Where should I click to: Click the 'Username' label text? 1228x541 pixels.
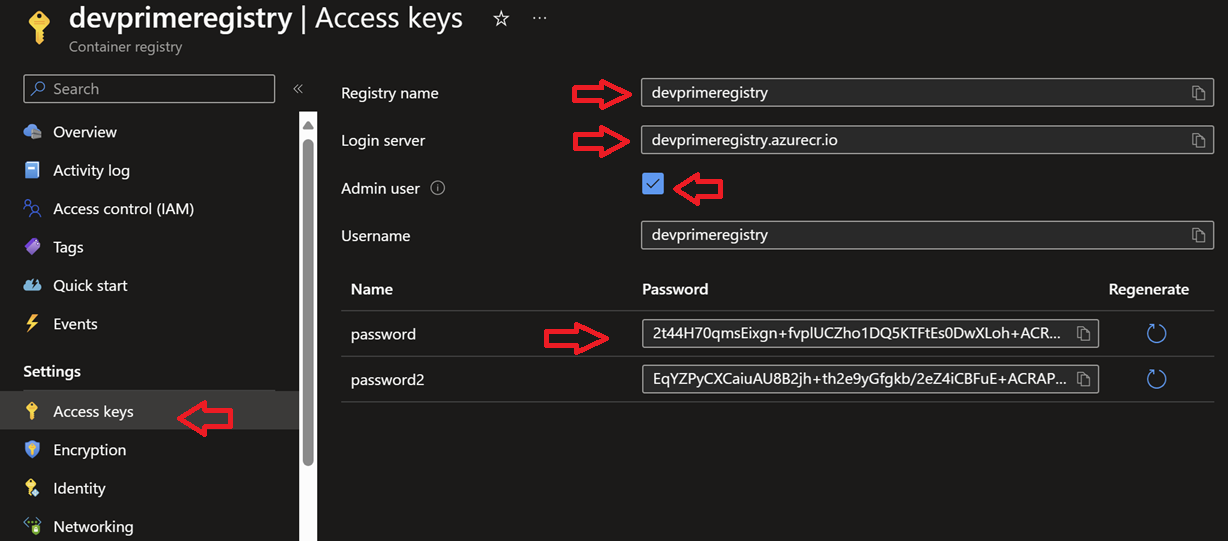click(376, 236)
